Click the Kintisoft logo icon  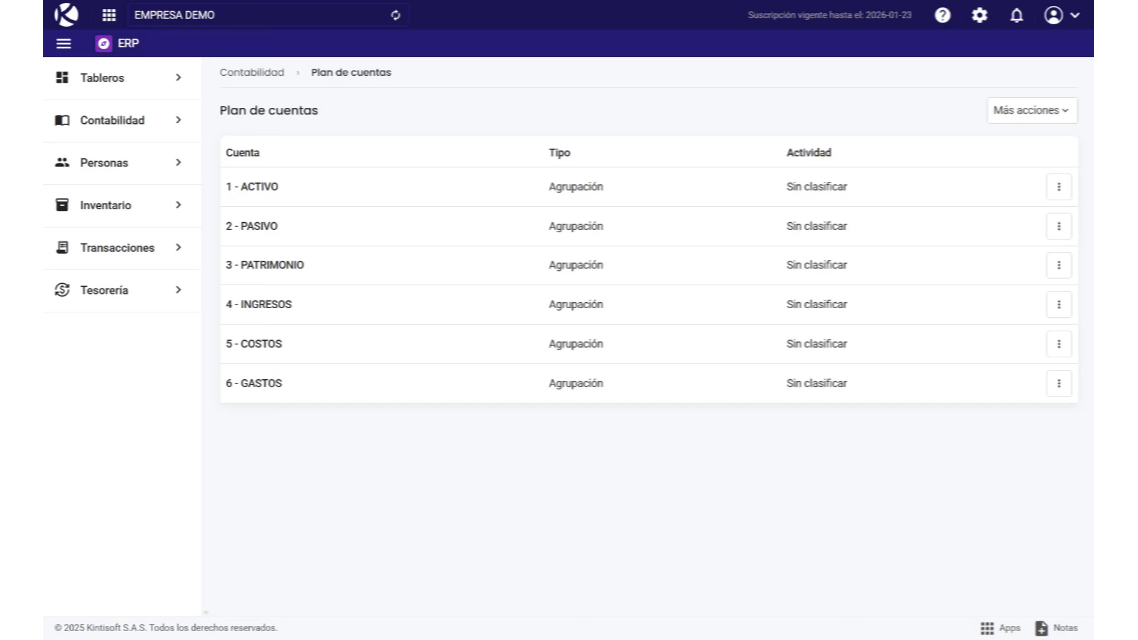(x=66, y=15)
